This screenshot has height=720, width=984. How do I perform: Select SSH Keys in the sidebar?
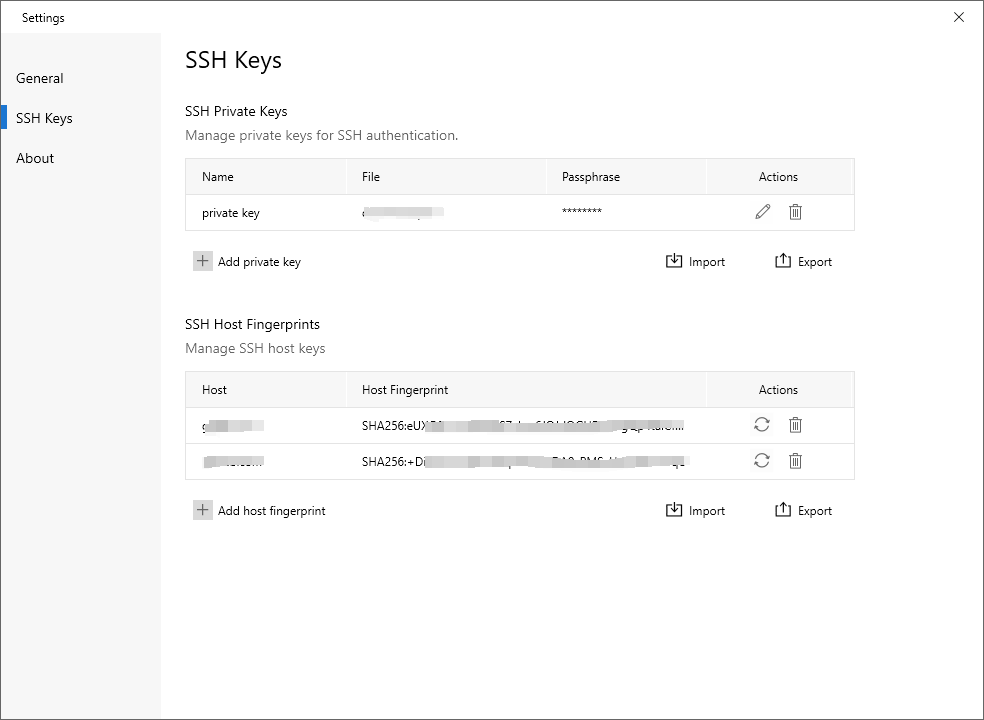pyautogui.click(x=44, y=118)
